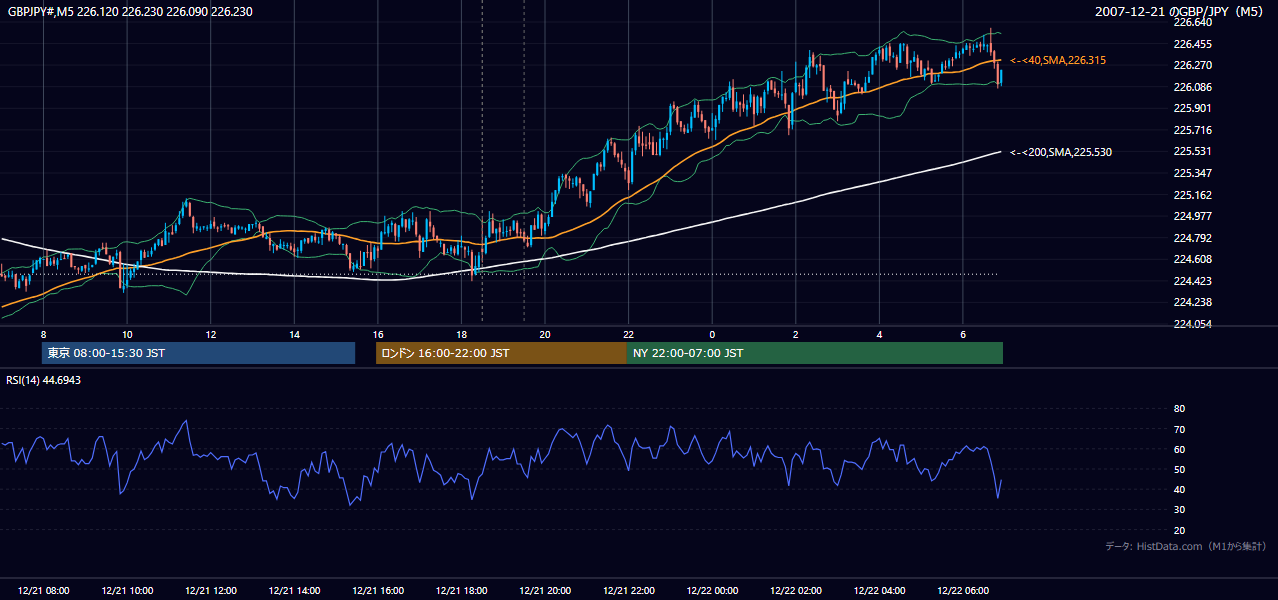Click price axis value 225.162
Screen dimensions: 1278x600
point(1192,195)
